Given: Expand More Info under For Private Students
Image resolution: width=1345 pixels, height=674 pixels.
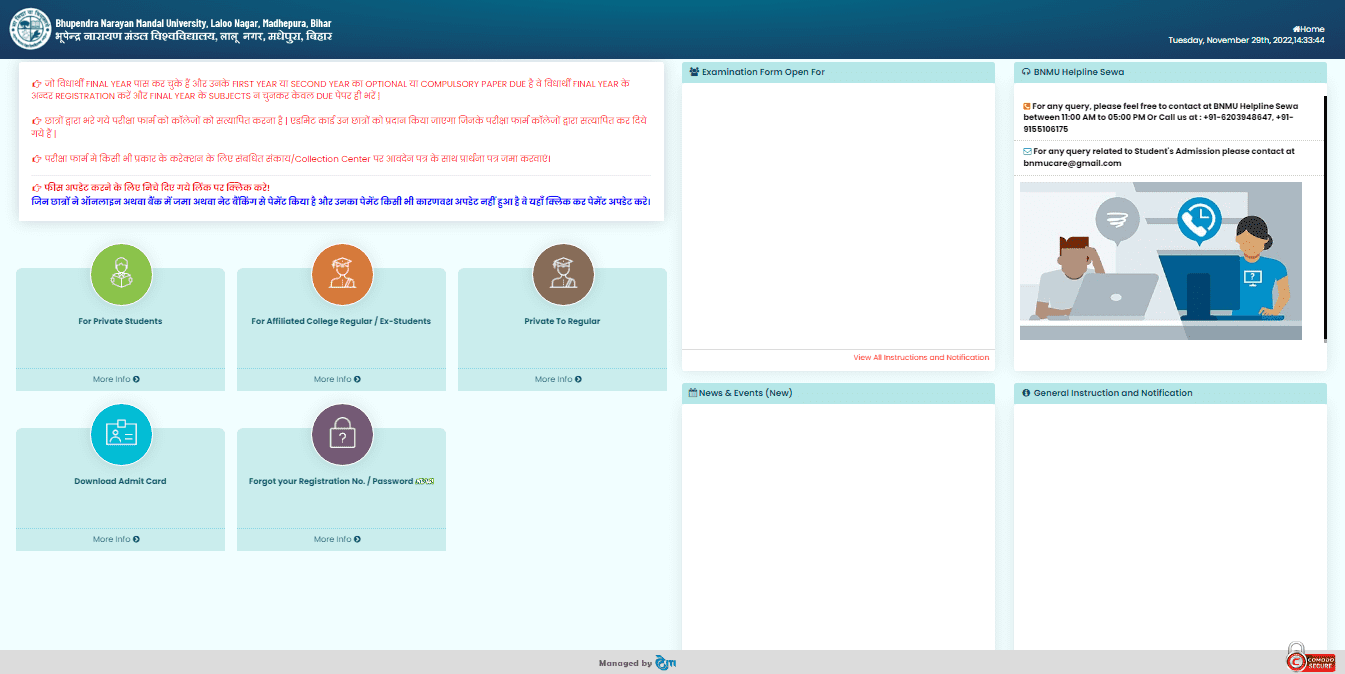Looking at the screenshot, I should [x=116, y=379].
